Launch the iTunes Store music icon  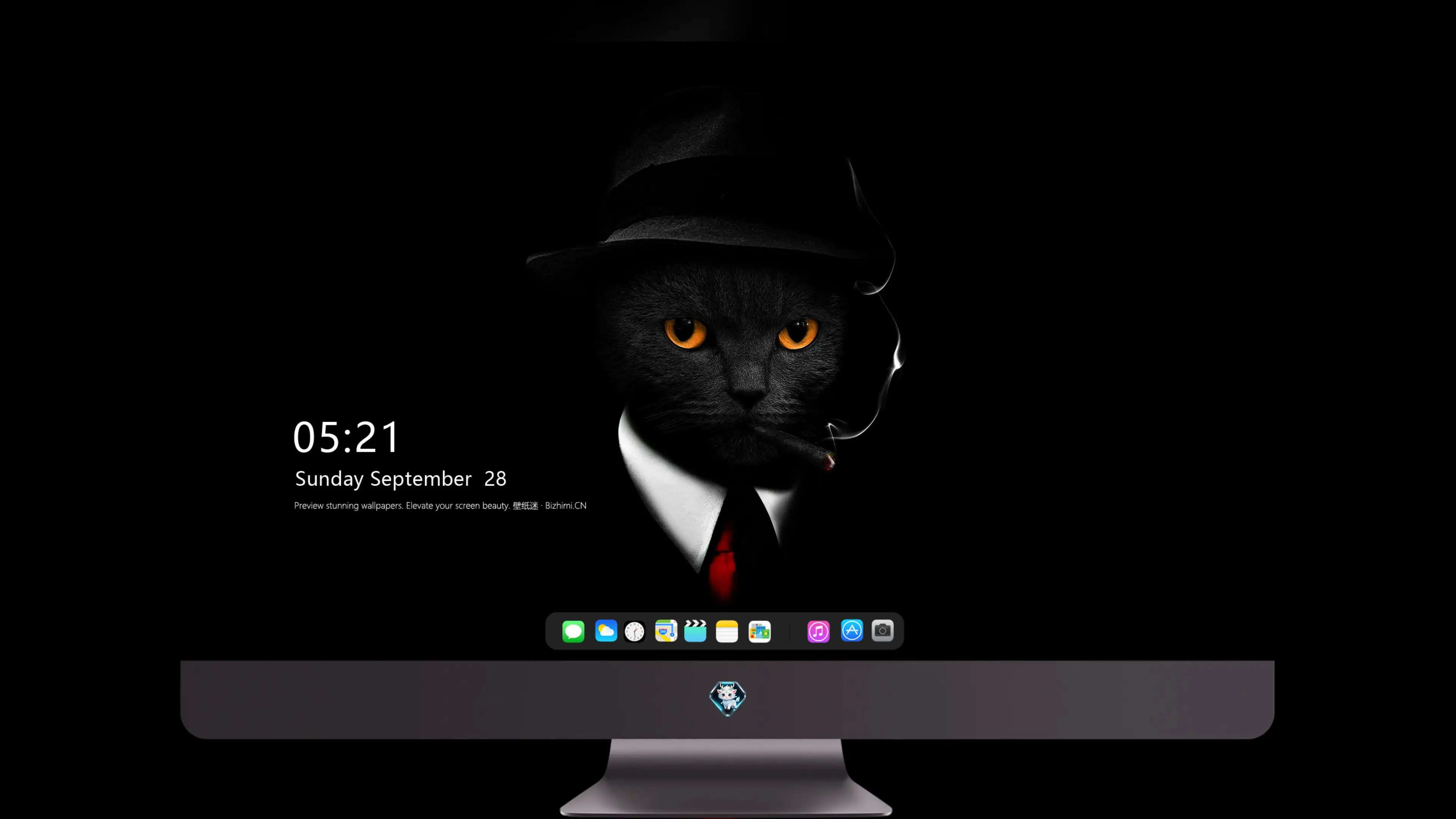[819, 631]
